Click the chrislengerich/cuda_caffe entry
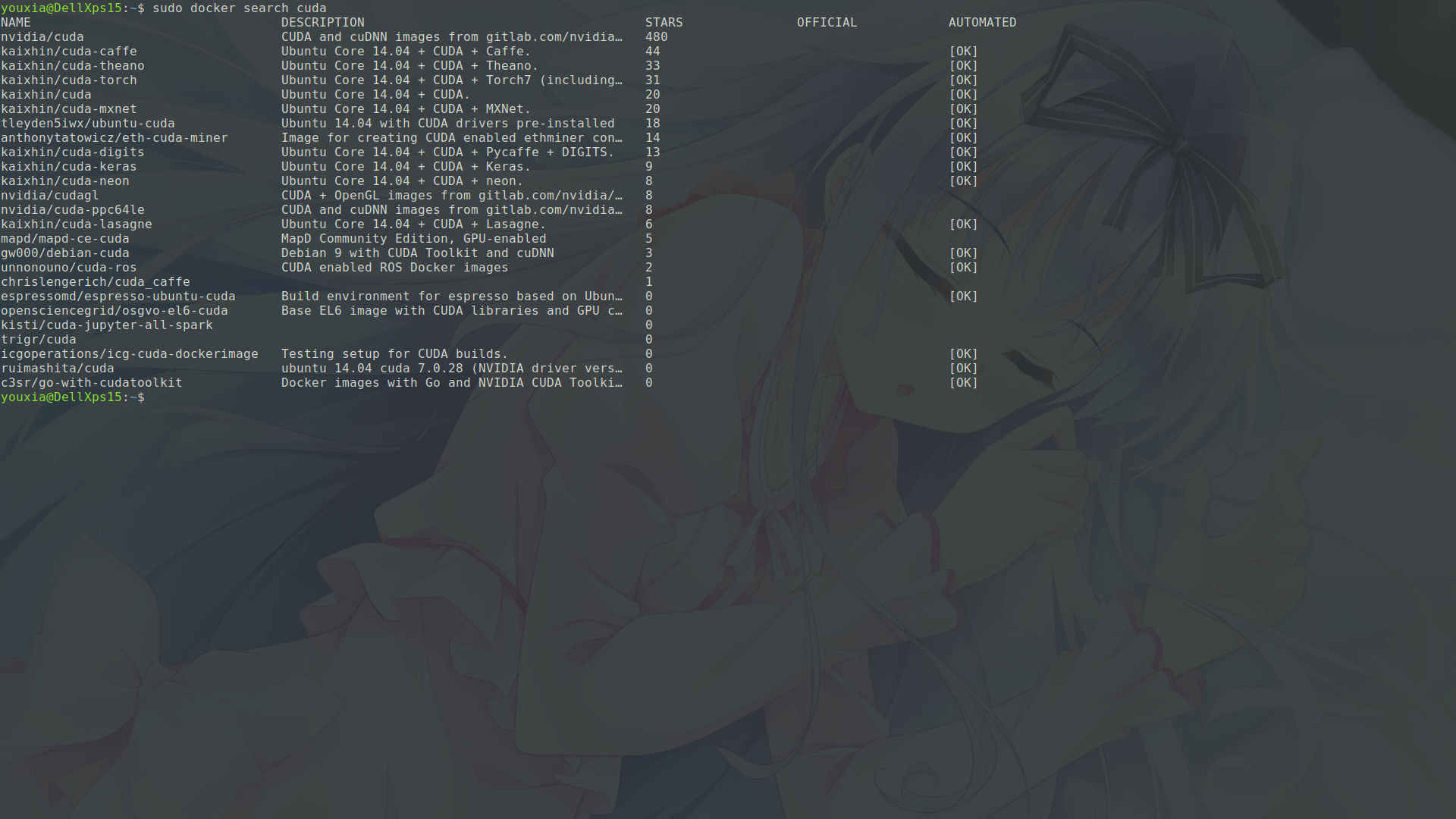1456x819 pixels. point(96,282)
